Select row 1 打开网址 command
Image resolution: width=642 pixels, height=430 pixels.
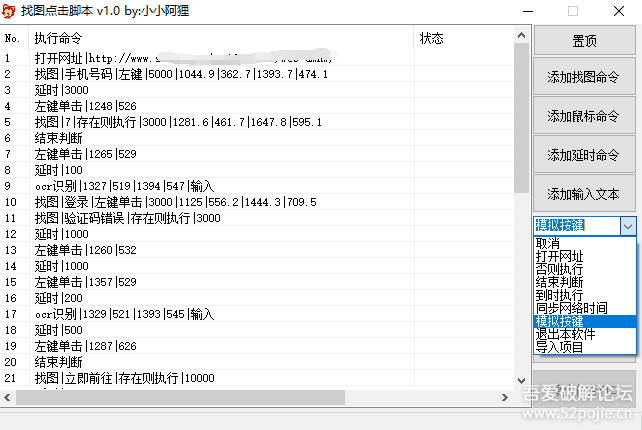(257, 58)
